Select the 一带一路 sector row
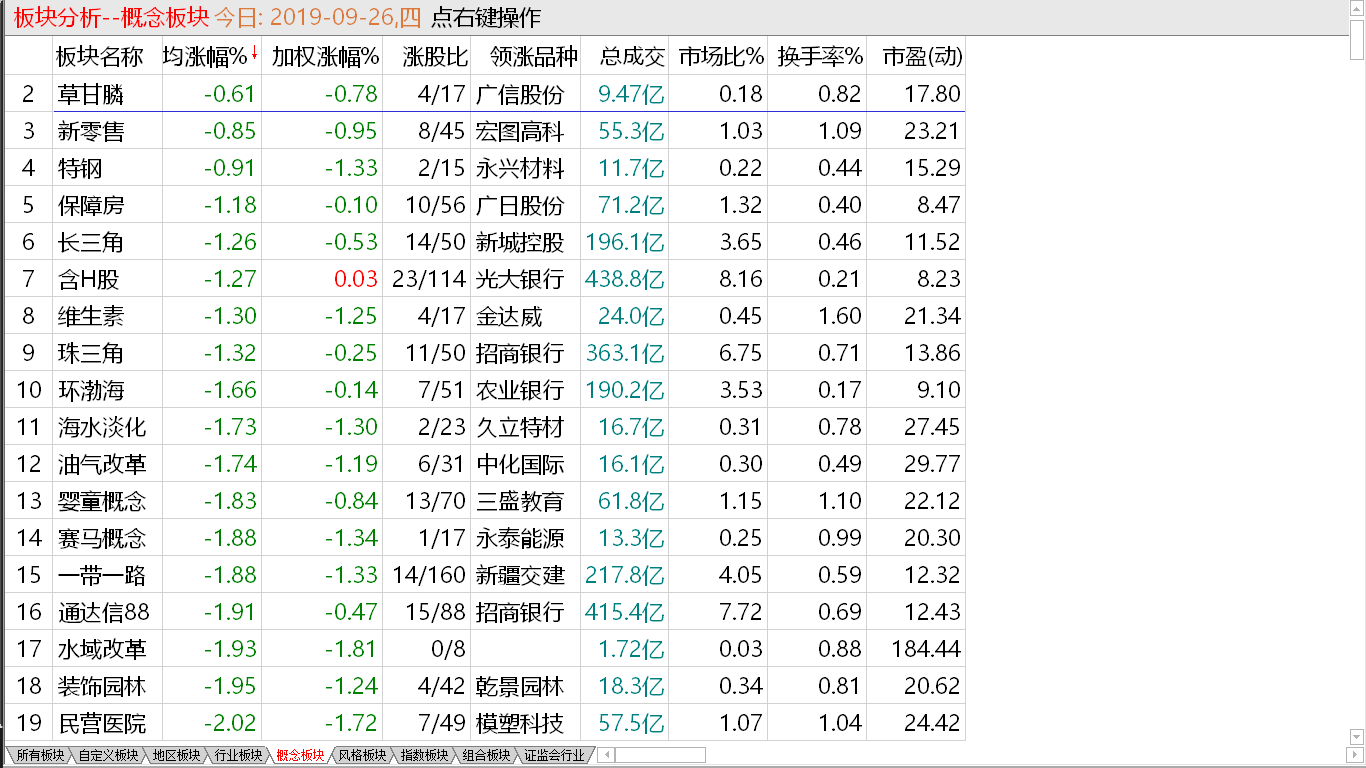Screen dimensions: 1366x768 click(x=485, y=575)
